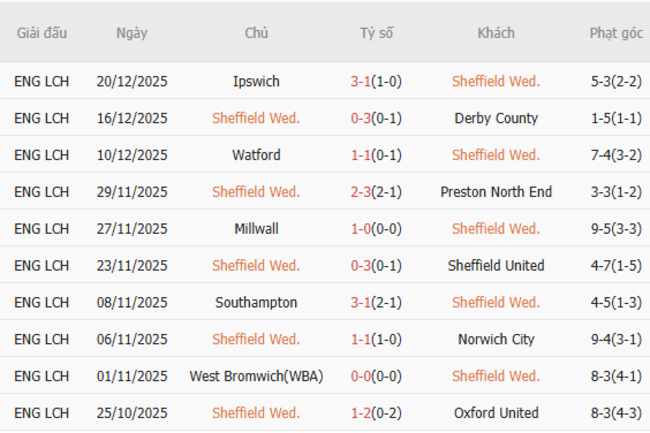Click the 2-3 score against Preston
This screenshot has width=650, height=433.
point(361,192)
